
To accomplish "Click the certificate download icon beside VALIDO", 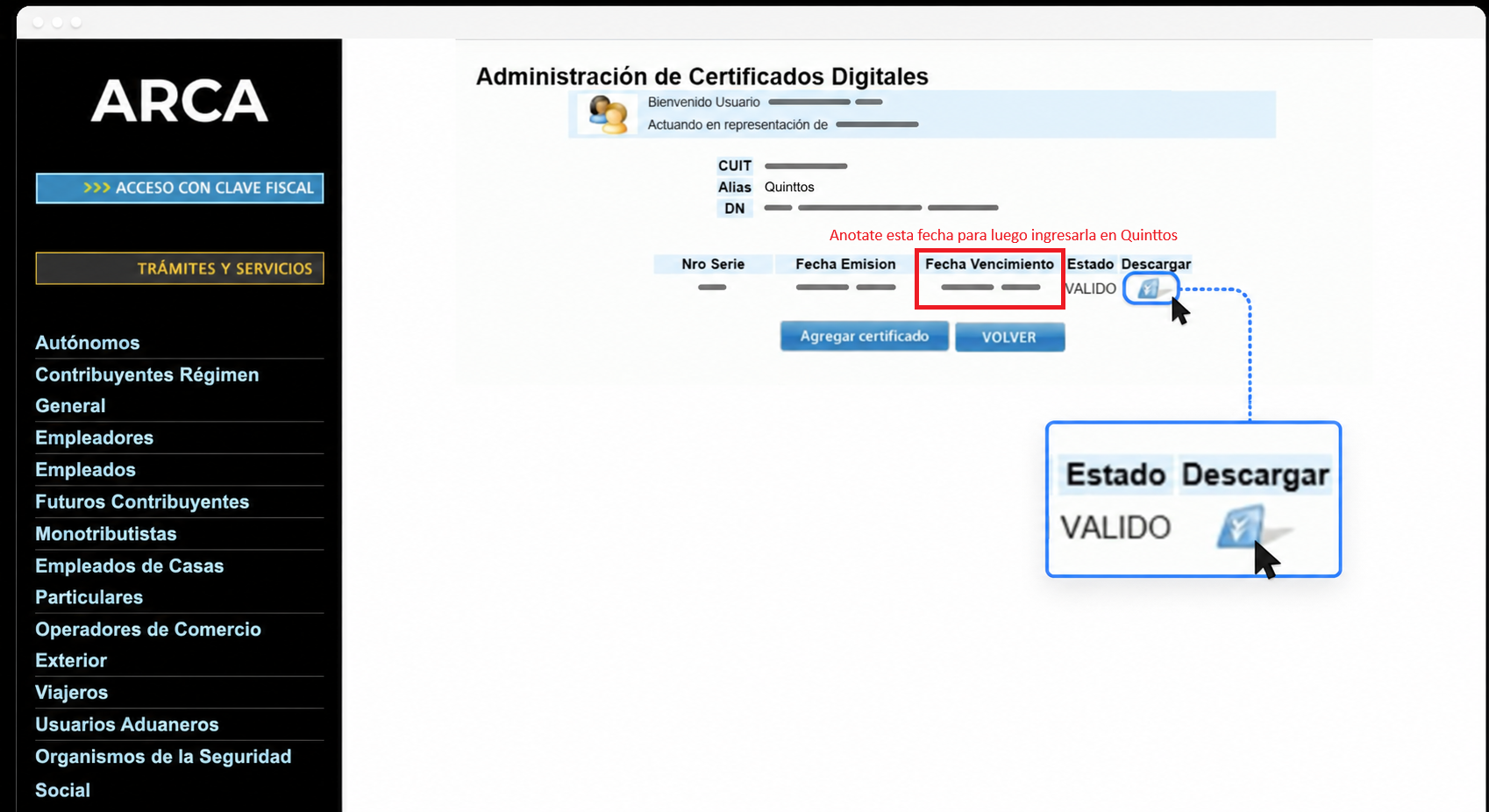I will (x=1150, y=288).
